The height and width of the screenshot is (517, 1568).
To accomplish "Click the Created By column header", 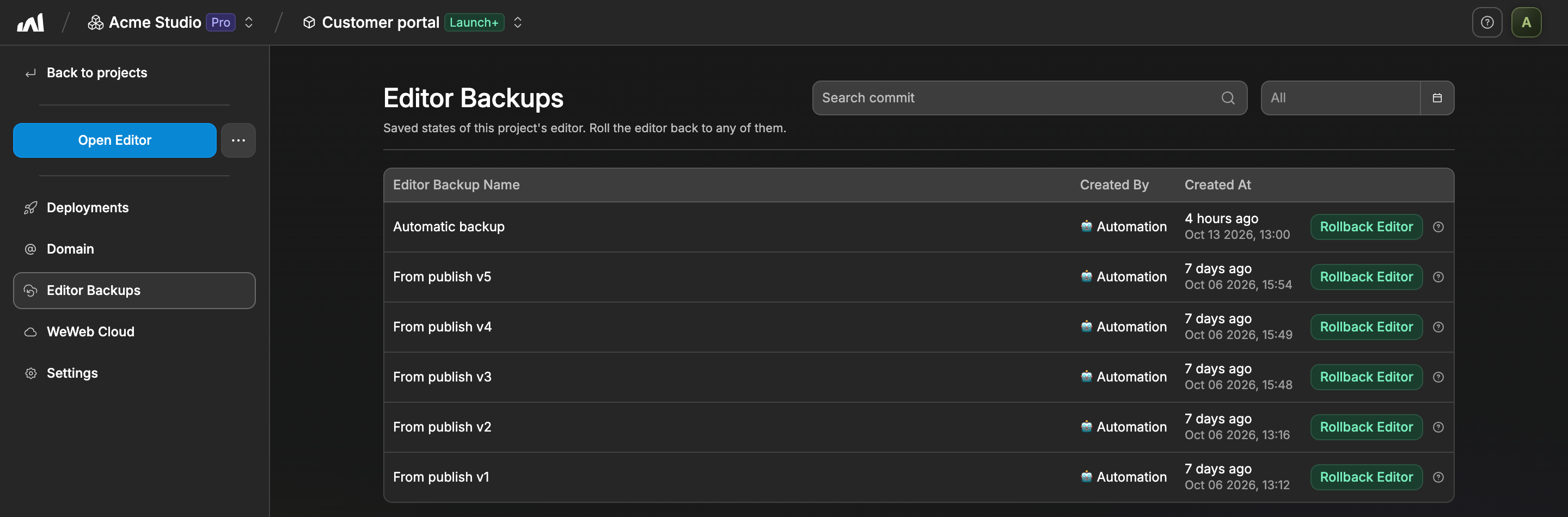I will point(1114,185).
